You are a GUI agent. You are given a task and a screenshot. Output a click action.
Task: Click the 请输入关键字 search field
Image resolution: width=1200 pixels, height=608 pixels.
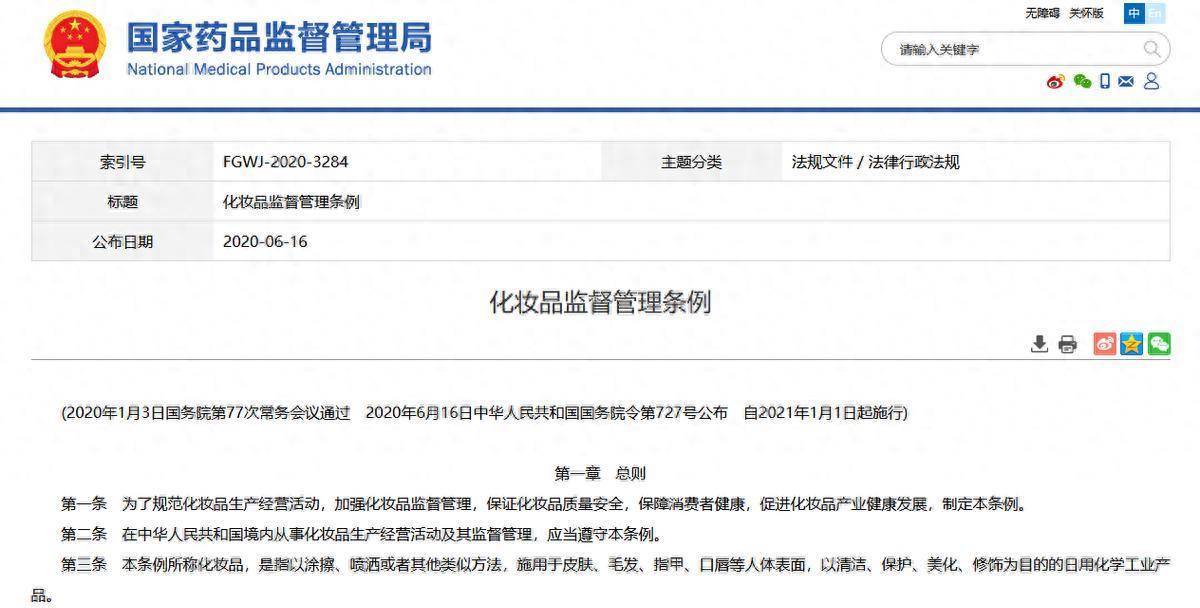pyautogui.click(x=1010, y=49)
